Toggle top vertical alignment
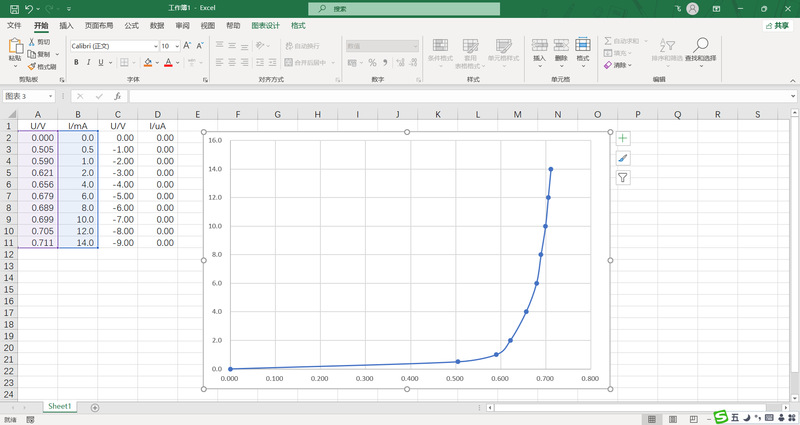 (219, 45)
